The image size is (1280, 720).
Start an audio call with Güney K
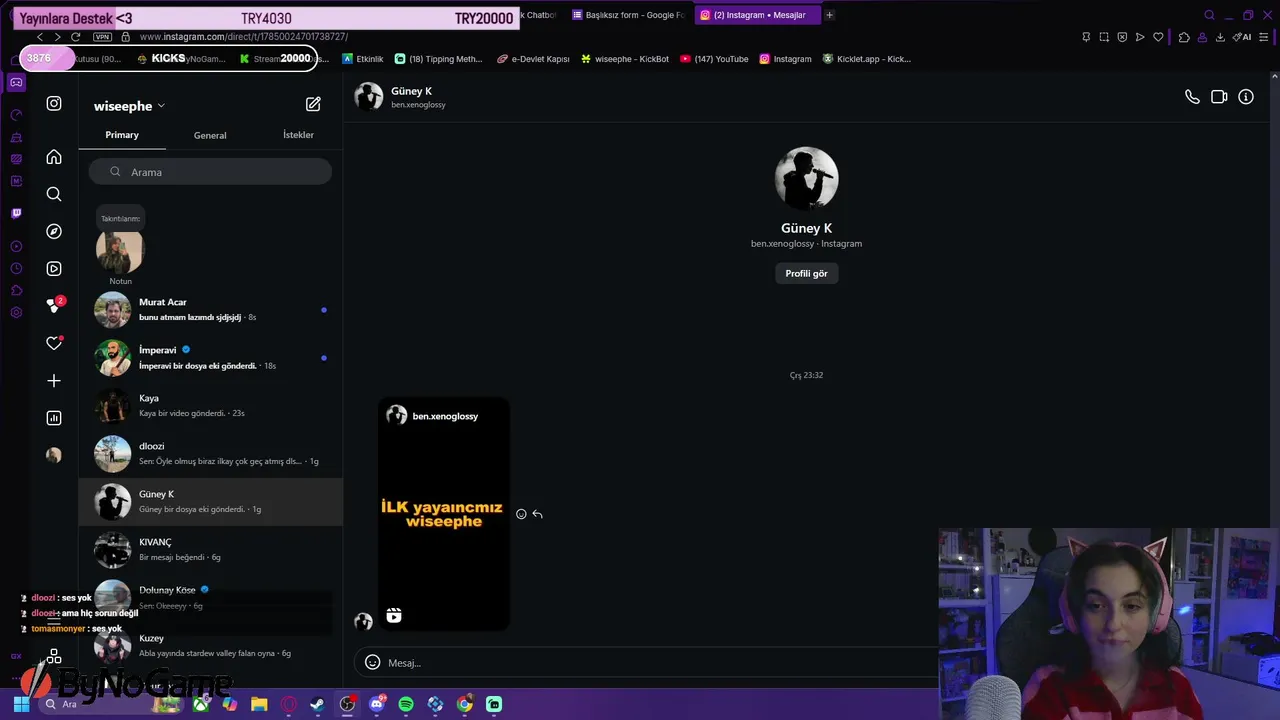click(x=1192, y=97)
